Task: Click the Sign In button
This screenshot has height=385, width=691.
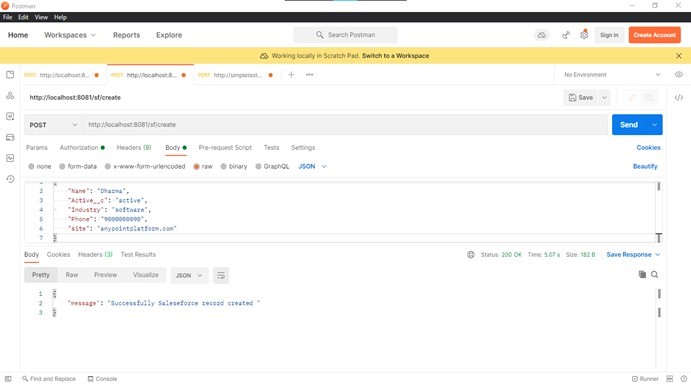Action: tap(609, 35)
